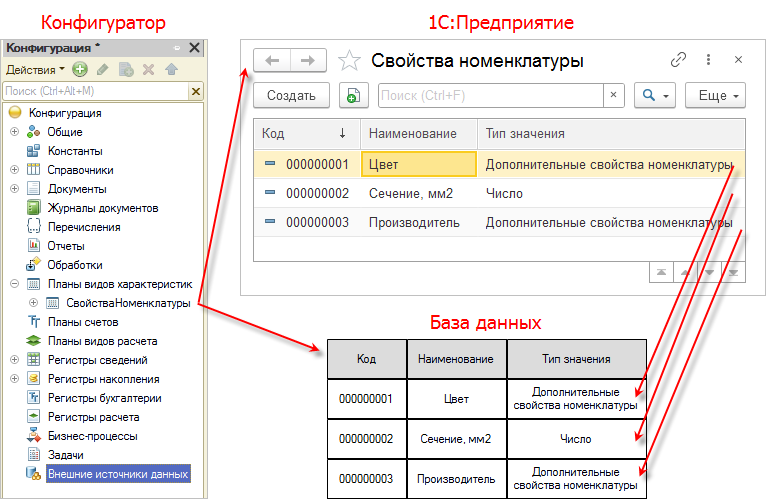Select Внешние источники данных in the tree
The width and height of the screenshot is (766, 499).
point(118,474)
